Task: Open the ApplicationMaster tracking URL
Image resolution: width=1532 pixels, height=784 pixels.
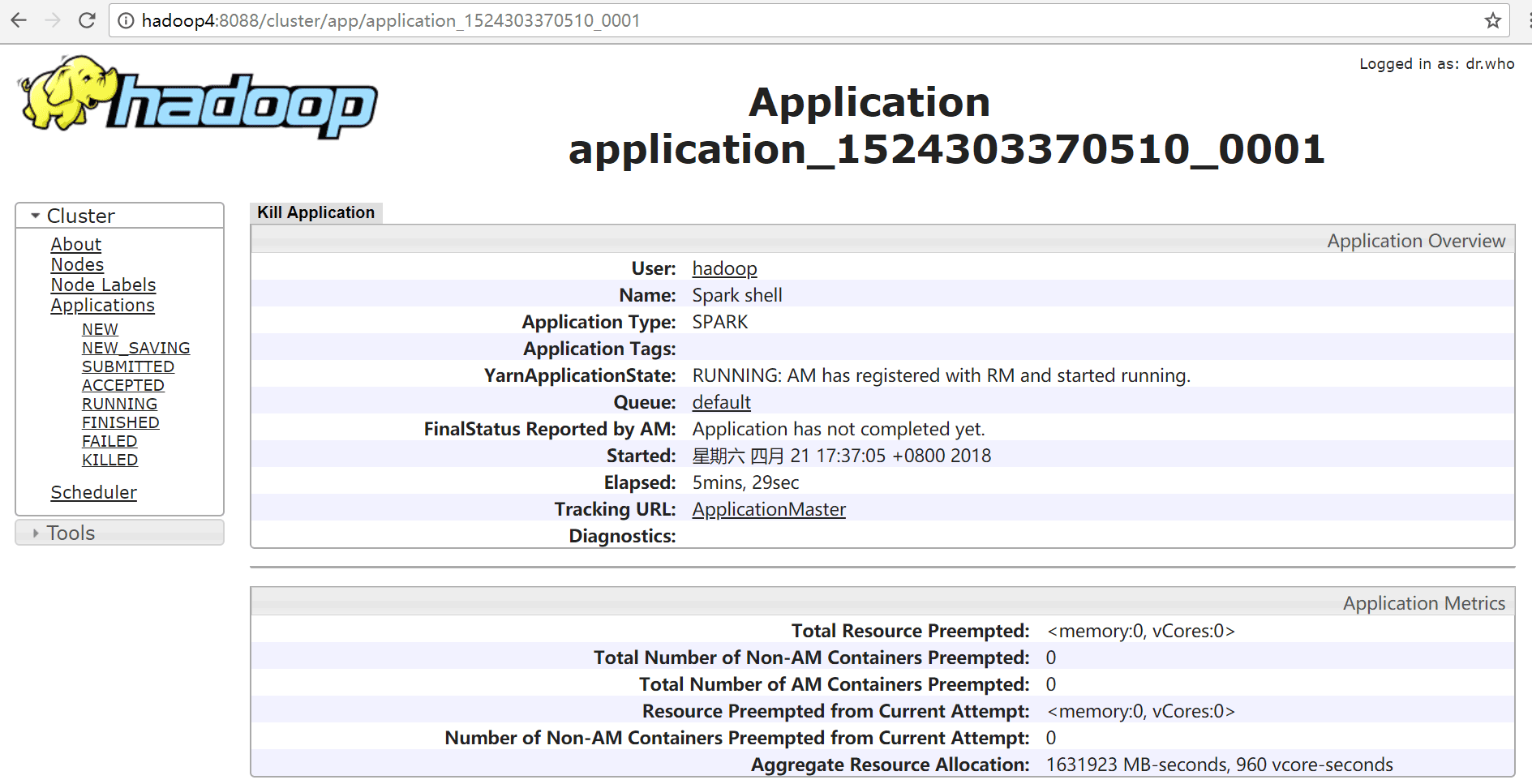Action: coord(769,509)
